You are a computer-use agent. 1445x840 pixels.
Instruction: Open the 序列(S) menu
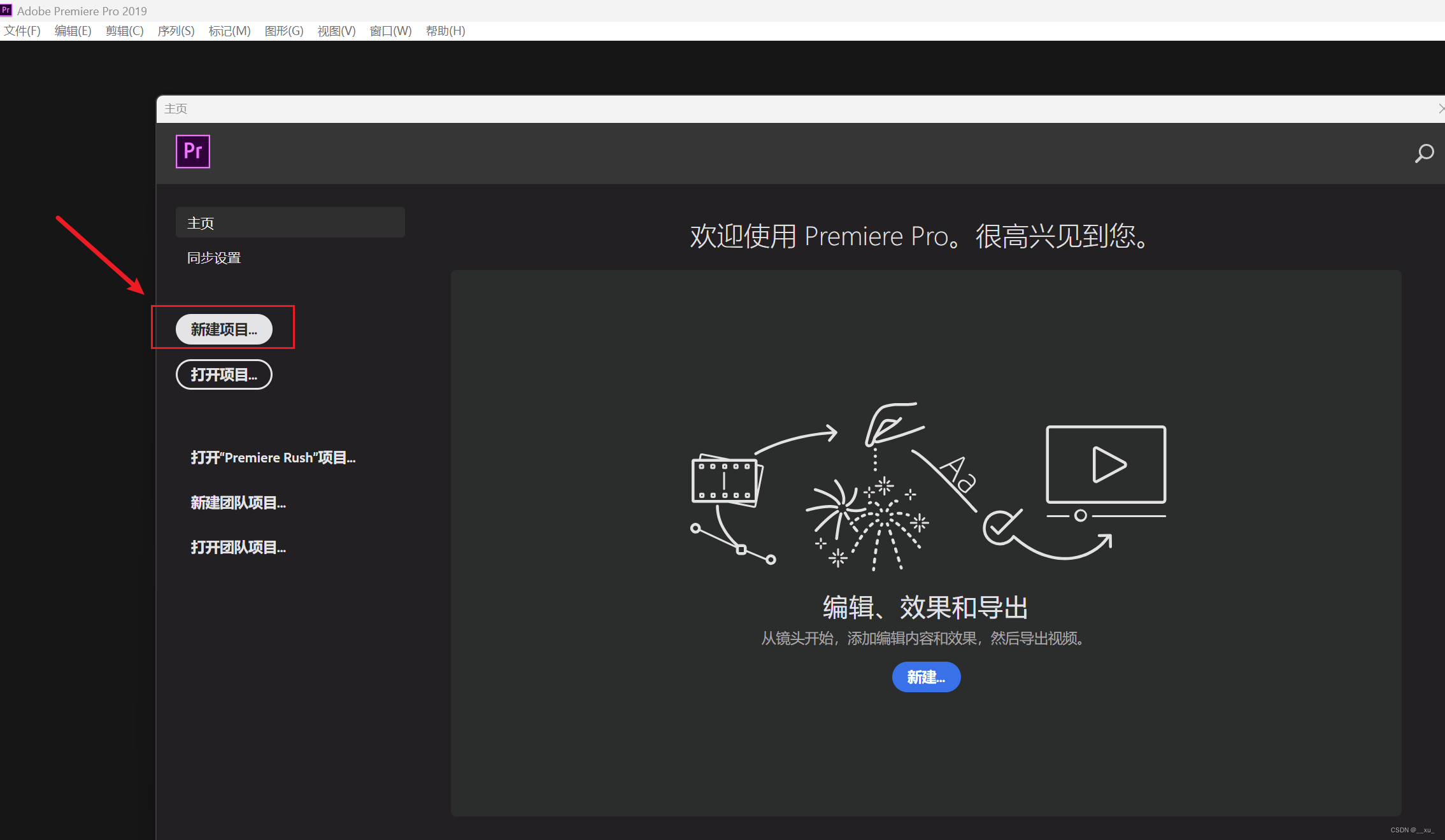pyautogui.click(x=176, y=31)
